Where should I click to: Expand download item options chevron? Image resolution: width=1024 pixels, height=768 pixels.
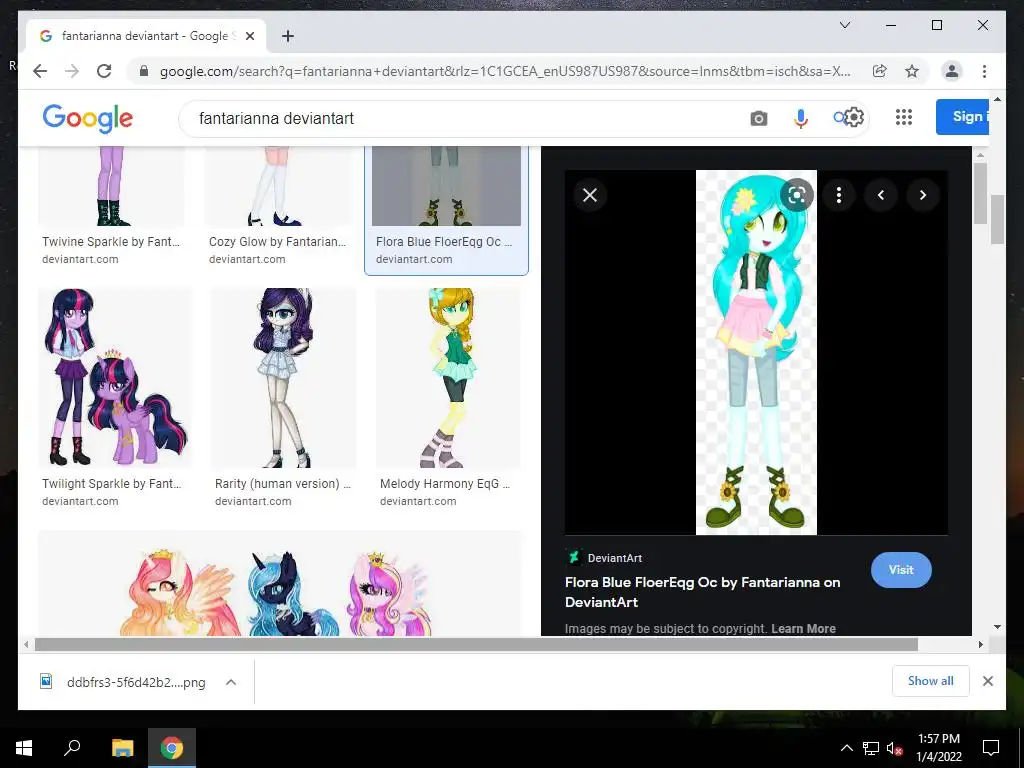231,682
